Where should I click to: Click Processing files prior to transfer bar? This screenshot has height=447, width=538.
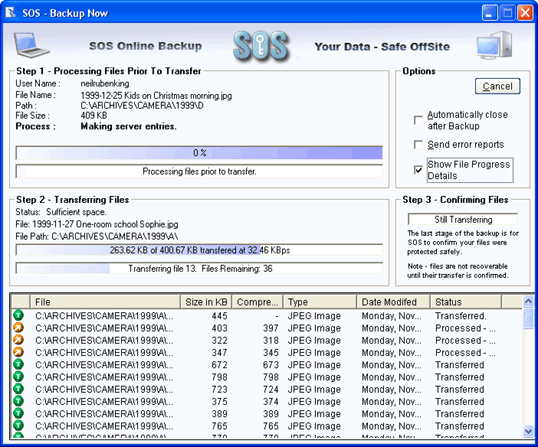[199, 171]
